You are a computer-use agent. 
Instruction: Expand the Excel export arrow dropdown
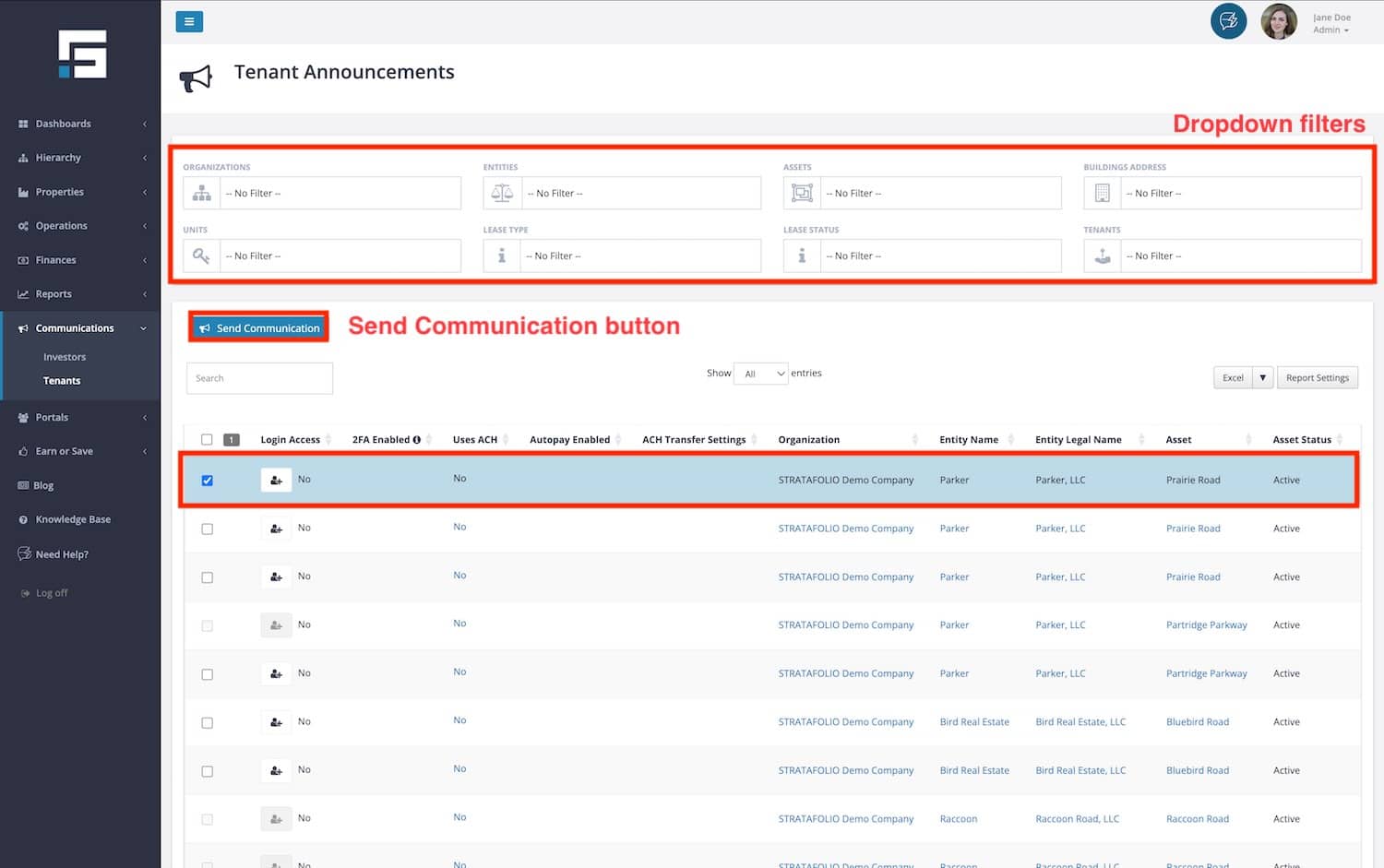click(1262, 378)
